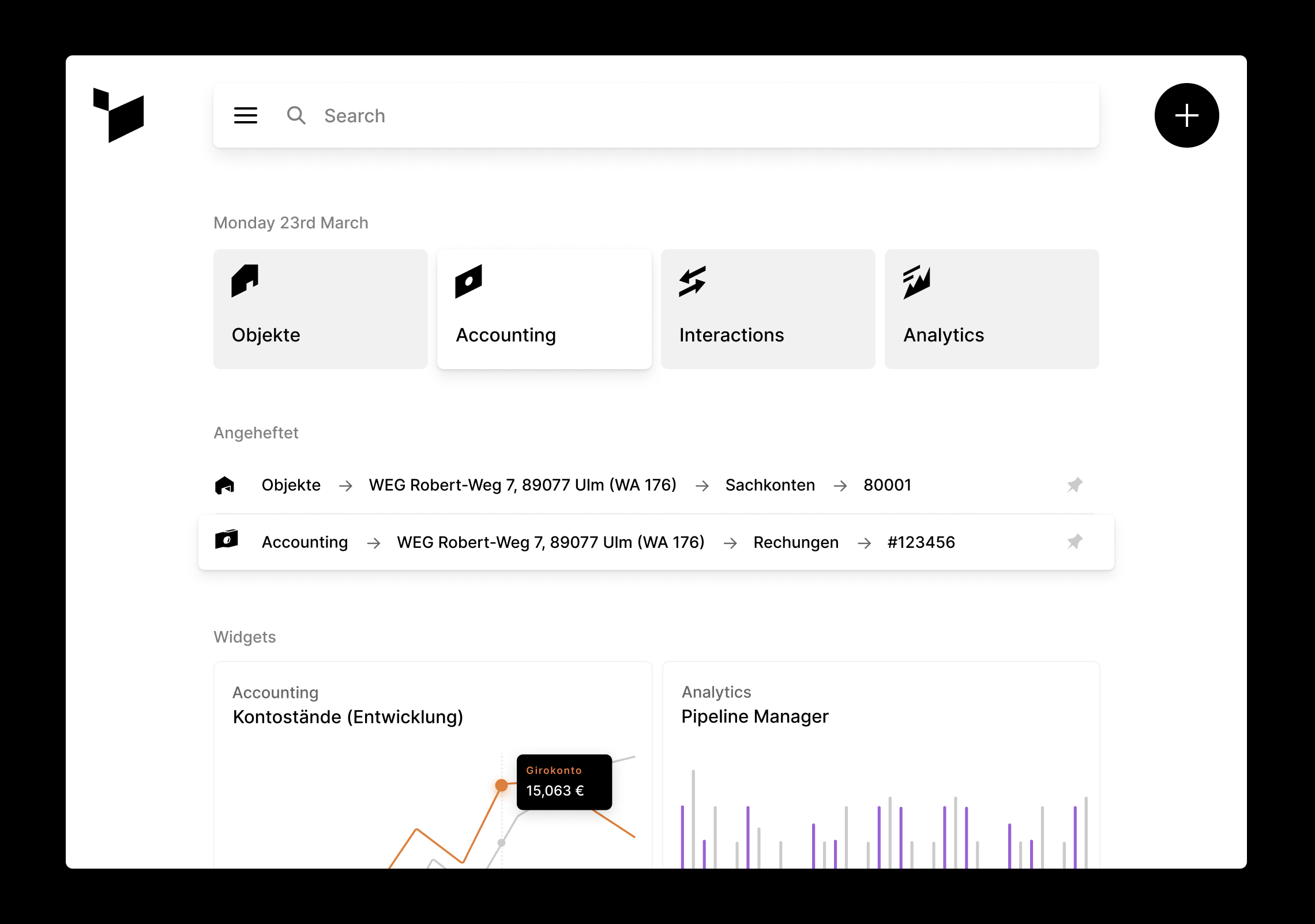
Task: Click the Widgets section heading
Action: pyautogui.click(x=245, y=637)
